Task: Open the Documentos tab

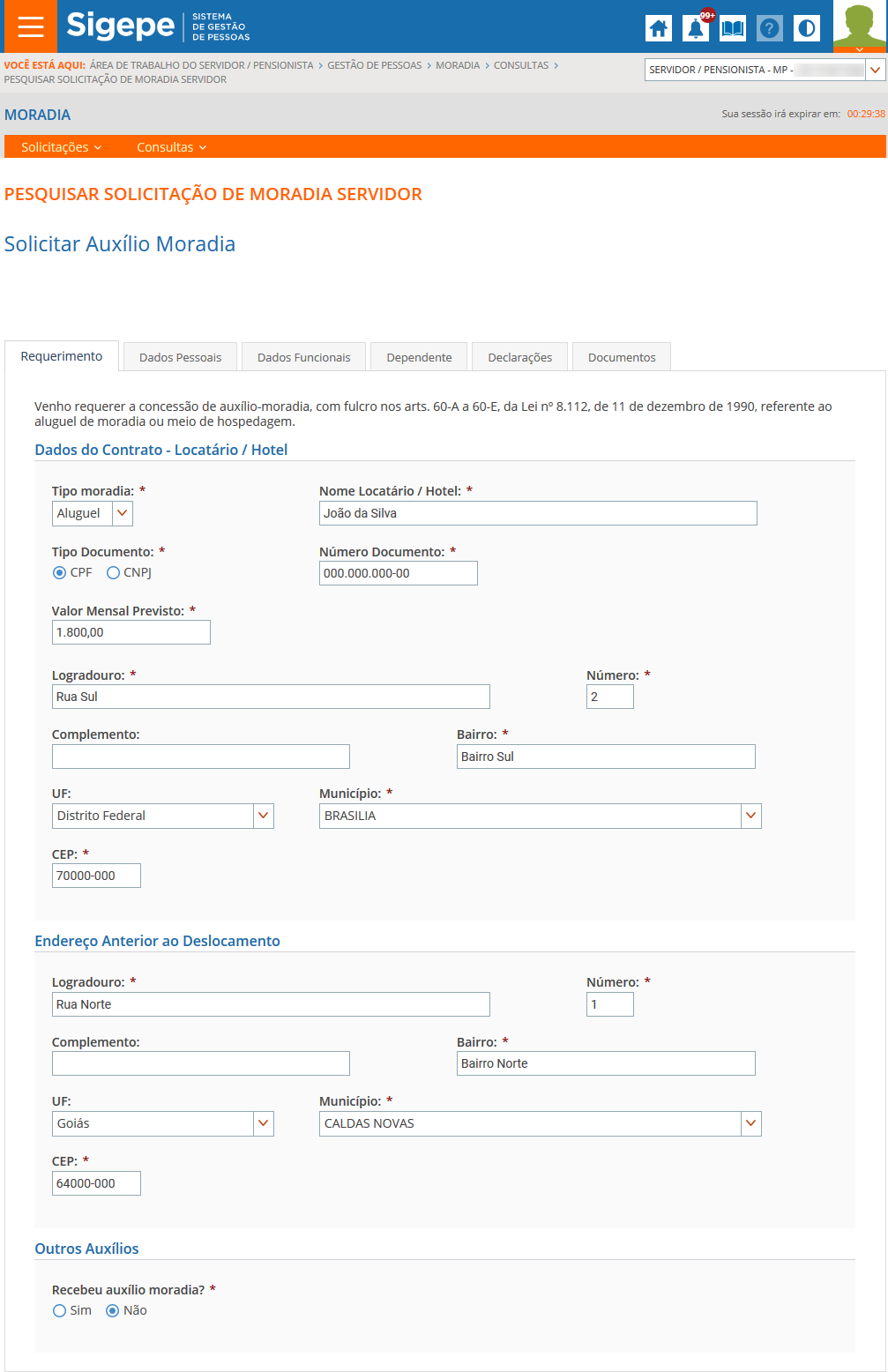Action: click(x=622, y=357)
